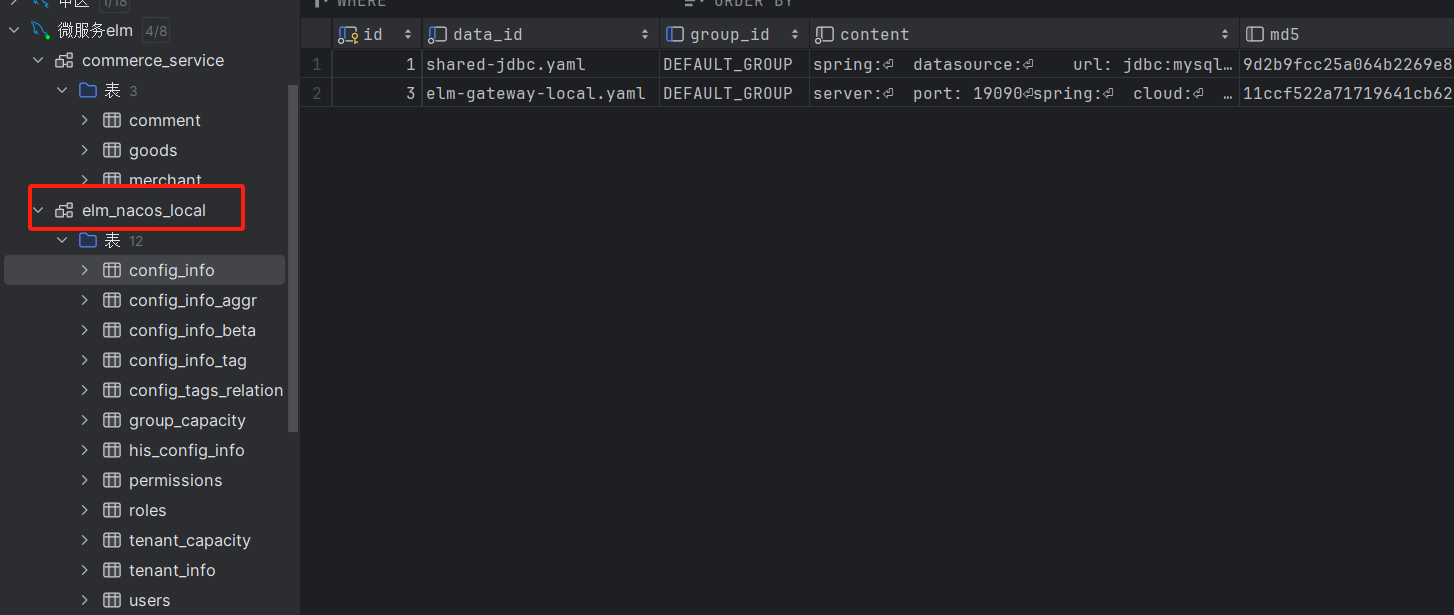Click the table icon beside tenant_capacity
Viewport: 1454px width, 615px height.
point(112,540)
